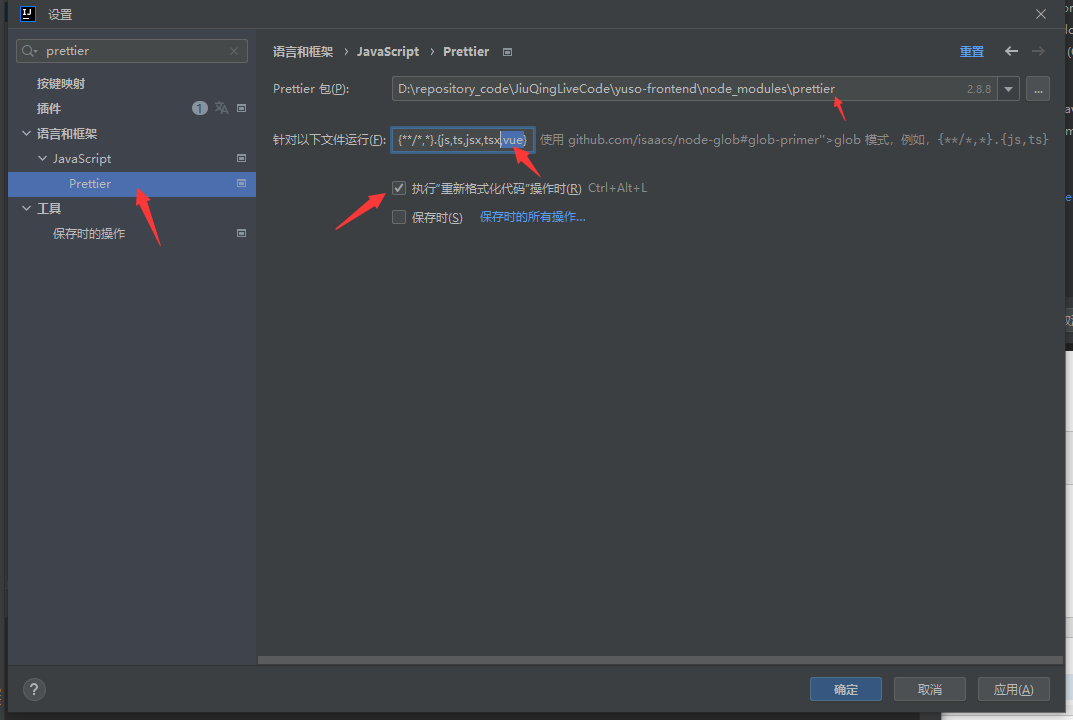Toggle 执行"重新格式化代码"操作时 checkbox

[399, 188]
